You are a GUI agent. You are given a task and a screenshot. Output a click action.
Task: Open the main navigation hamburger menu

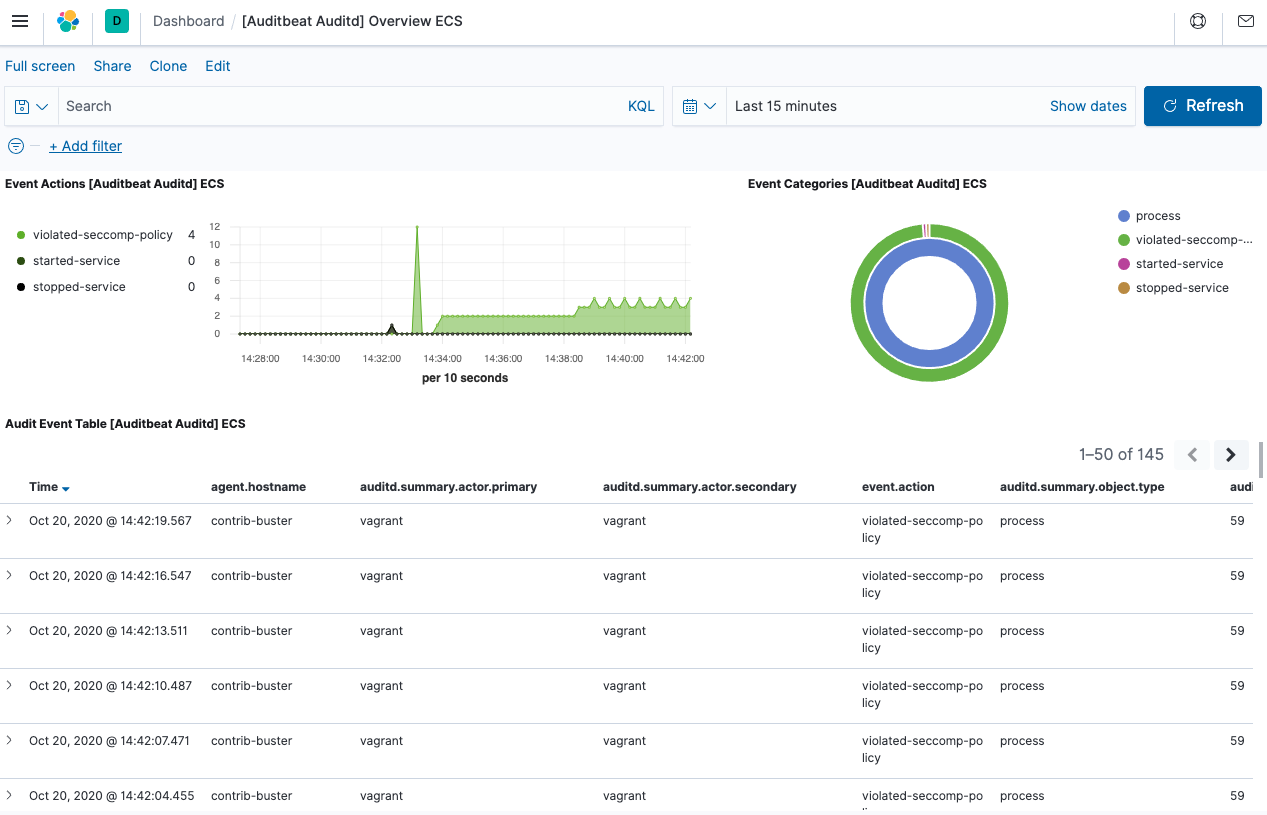click(x=19, y=20)
